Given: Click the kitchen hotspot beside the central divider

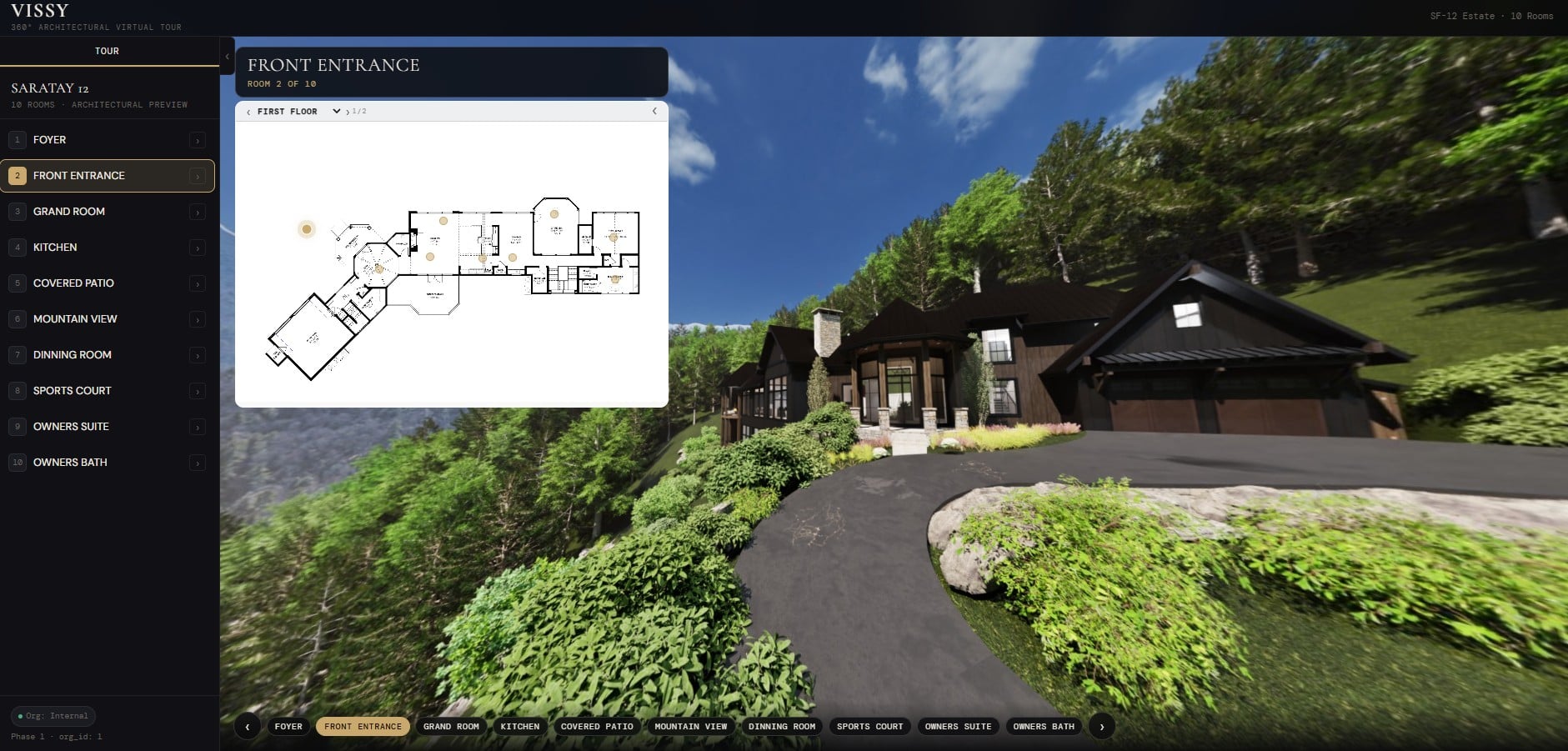Looking at the screenshot, I should coord(483,258).
